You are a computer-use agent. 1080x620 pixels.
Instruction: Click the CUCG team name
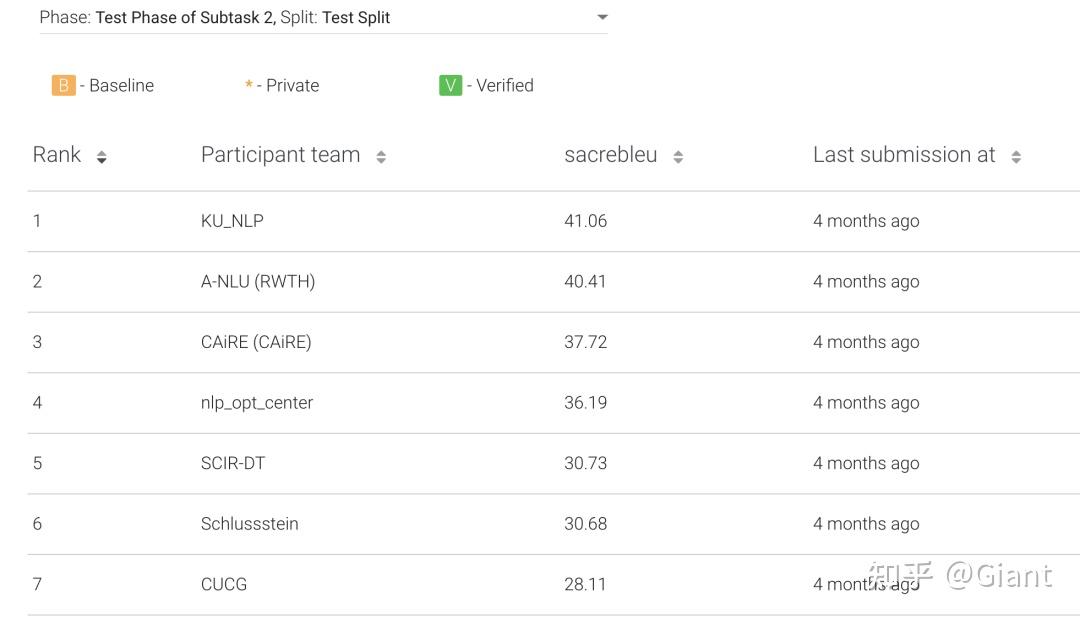224,584
